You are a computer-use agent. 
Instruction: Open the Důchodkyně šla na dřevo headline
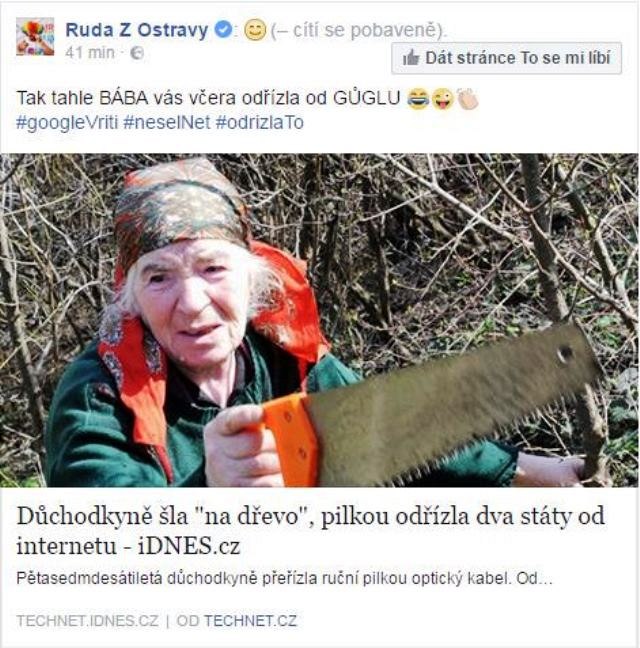pos(311,531)
